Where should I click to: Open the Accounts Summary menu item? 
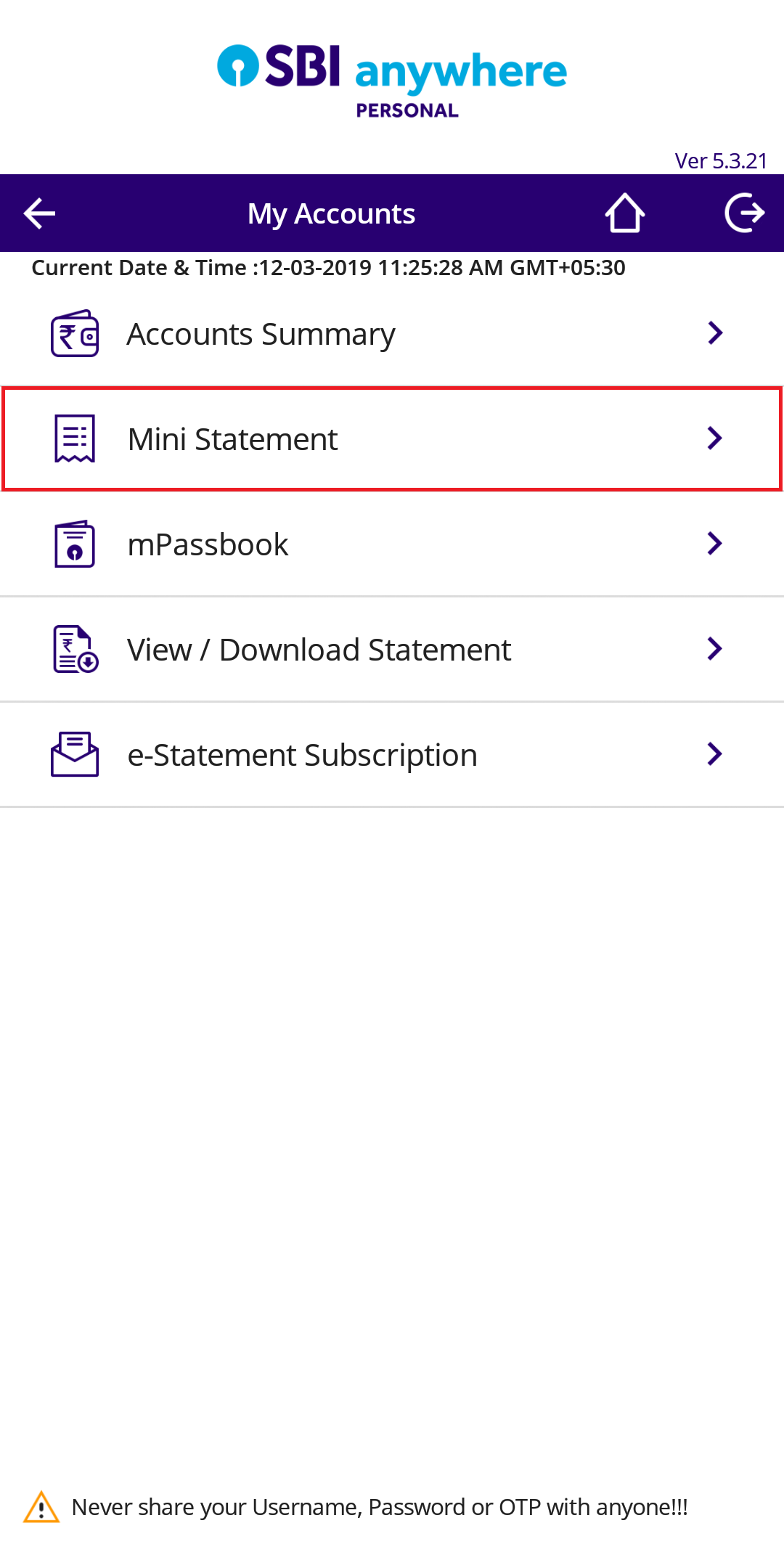pos(392,333)
